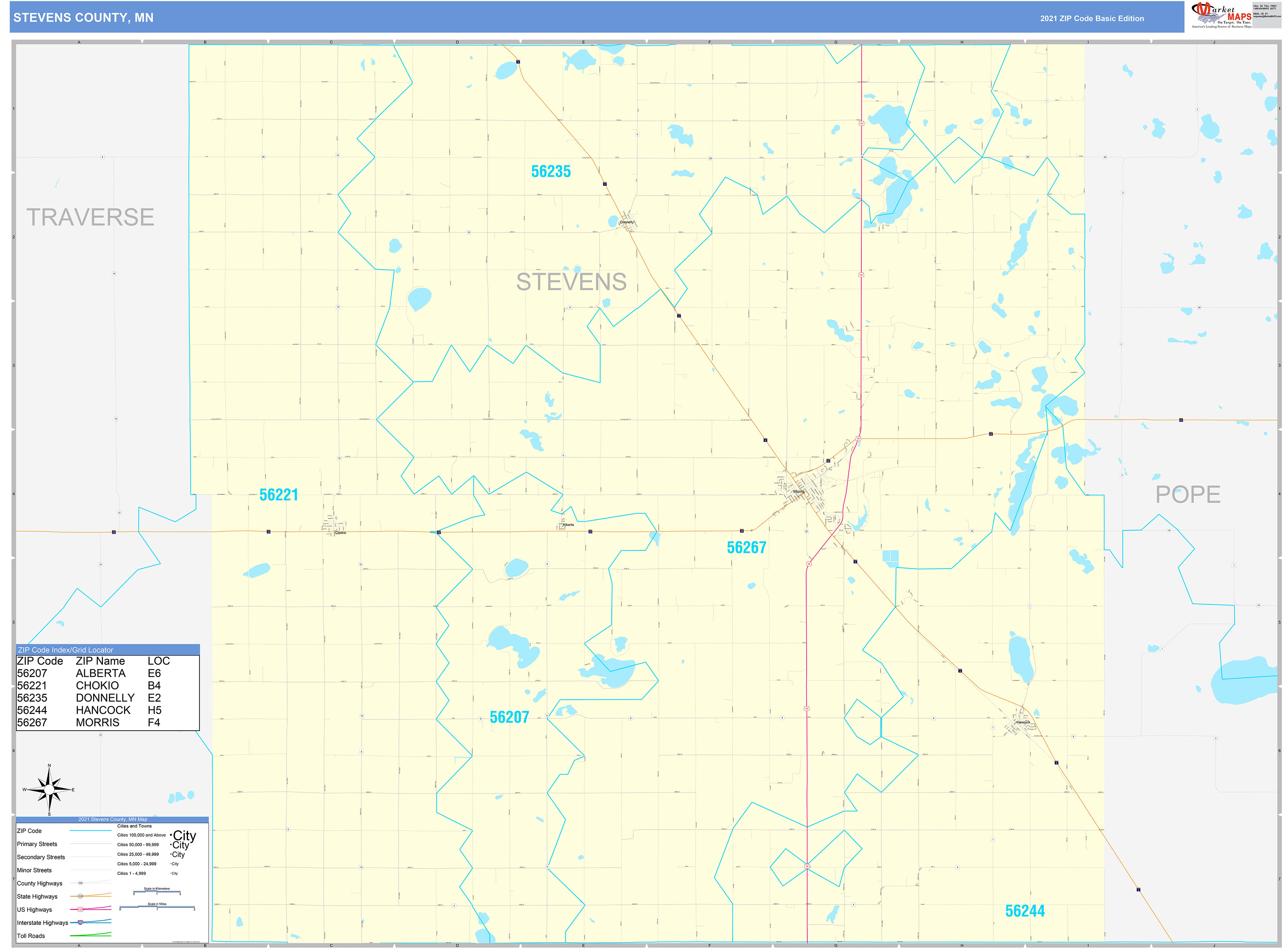Click the Alberta town label on the map
The width and height of the screenshot is (1288, 949).
pos(568,525)
